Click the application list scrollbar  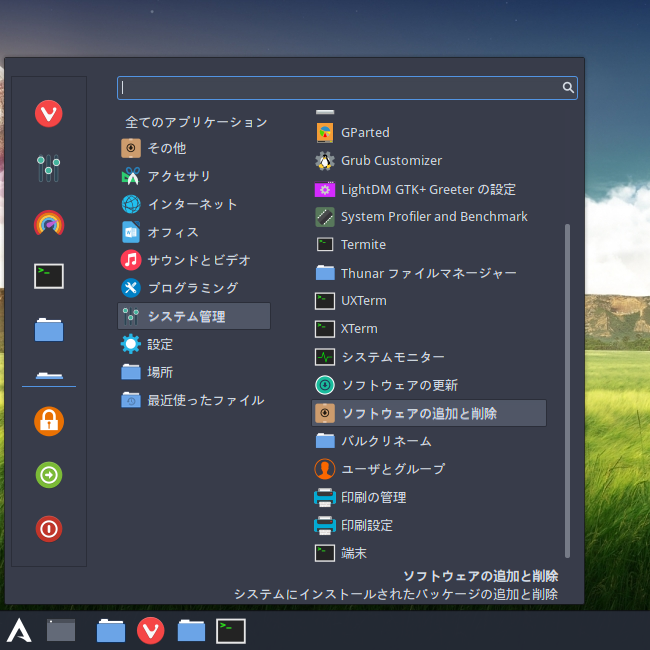coord(567,391)
